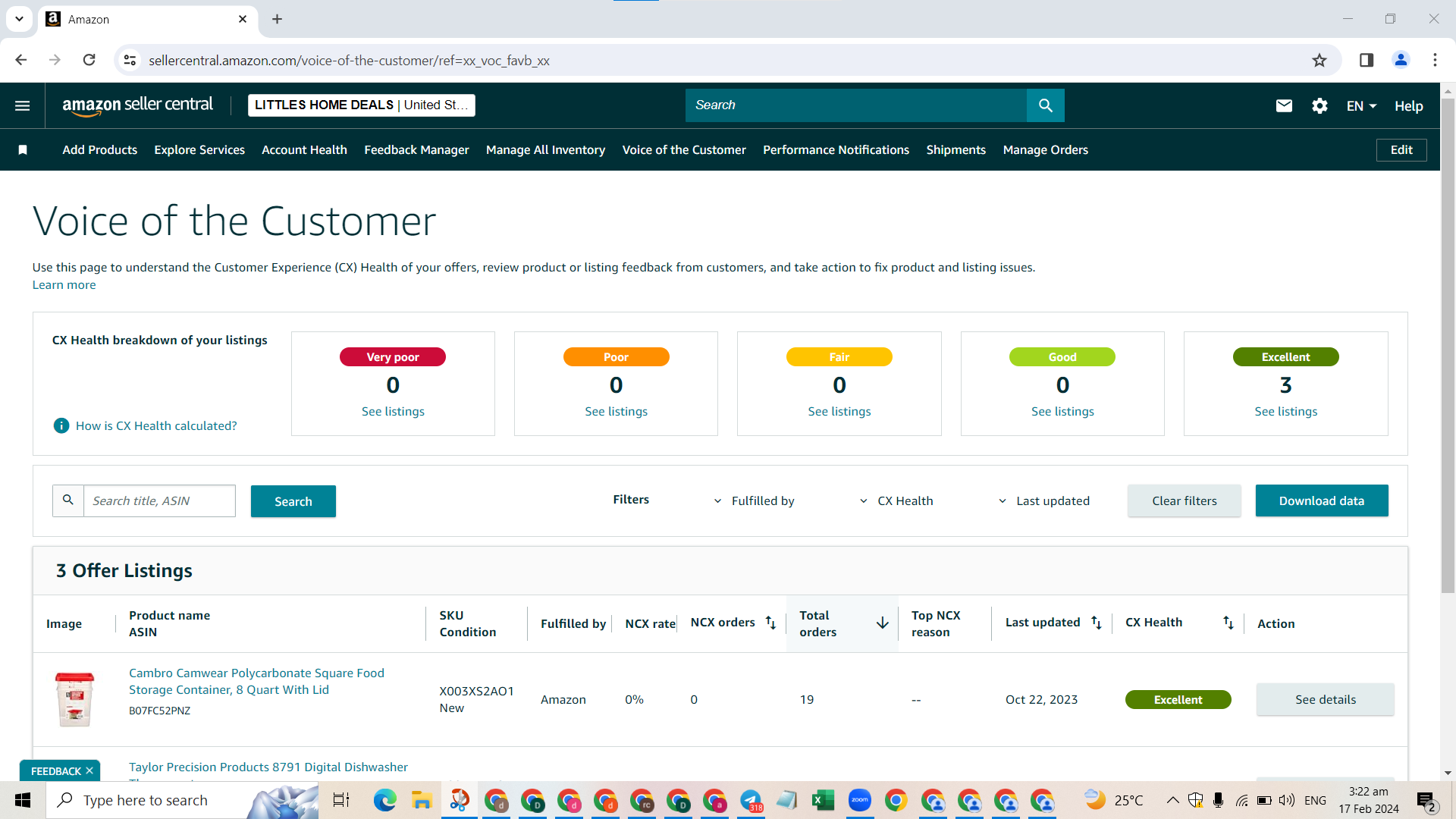Sort listings by NCX orders
The height and width of the screenshot is (819, 1456).
[770, 623]
